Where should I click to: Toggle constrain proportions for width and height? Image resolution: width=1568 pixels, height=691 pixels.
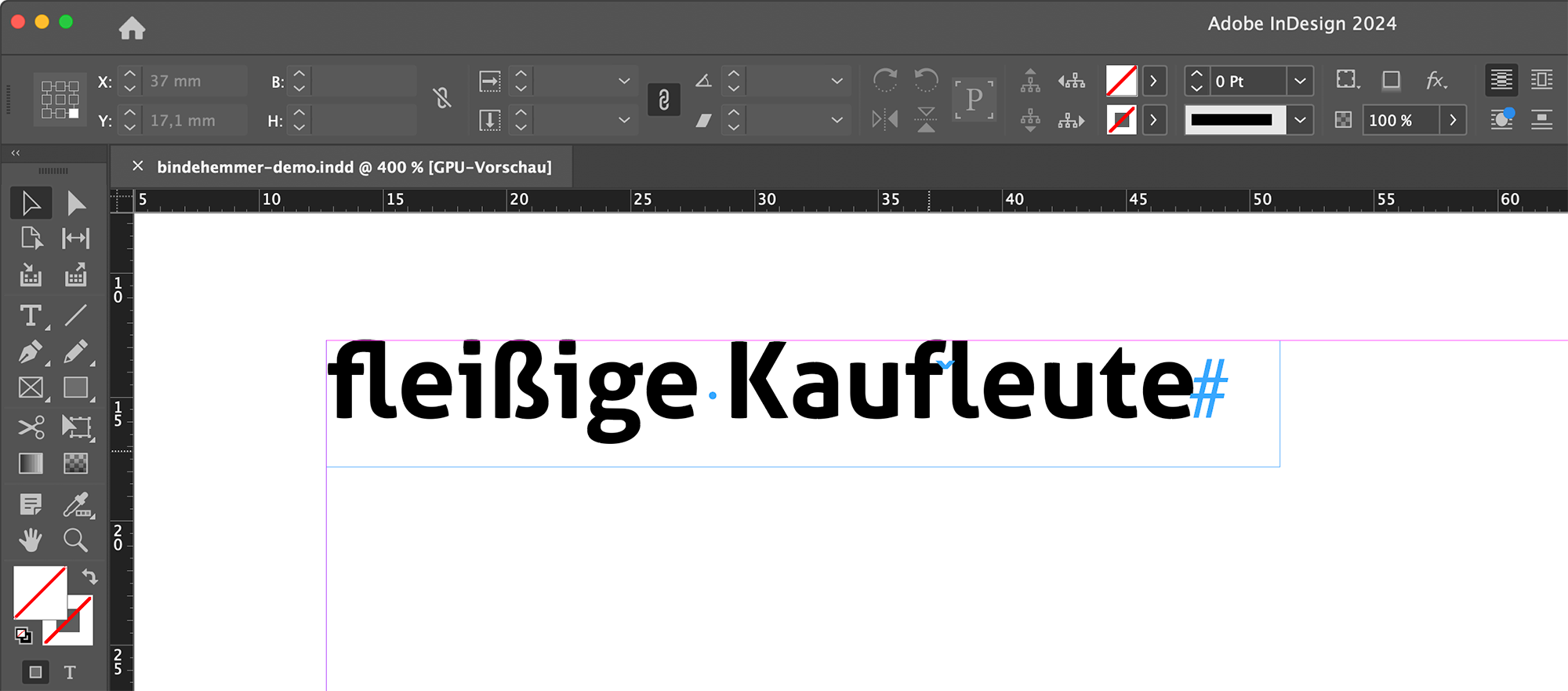[x=442, y=99]
